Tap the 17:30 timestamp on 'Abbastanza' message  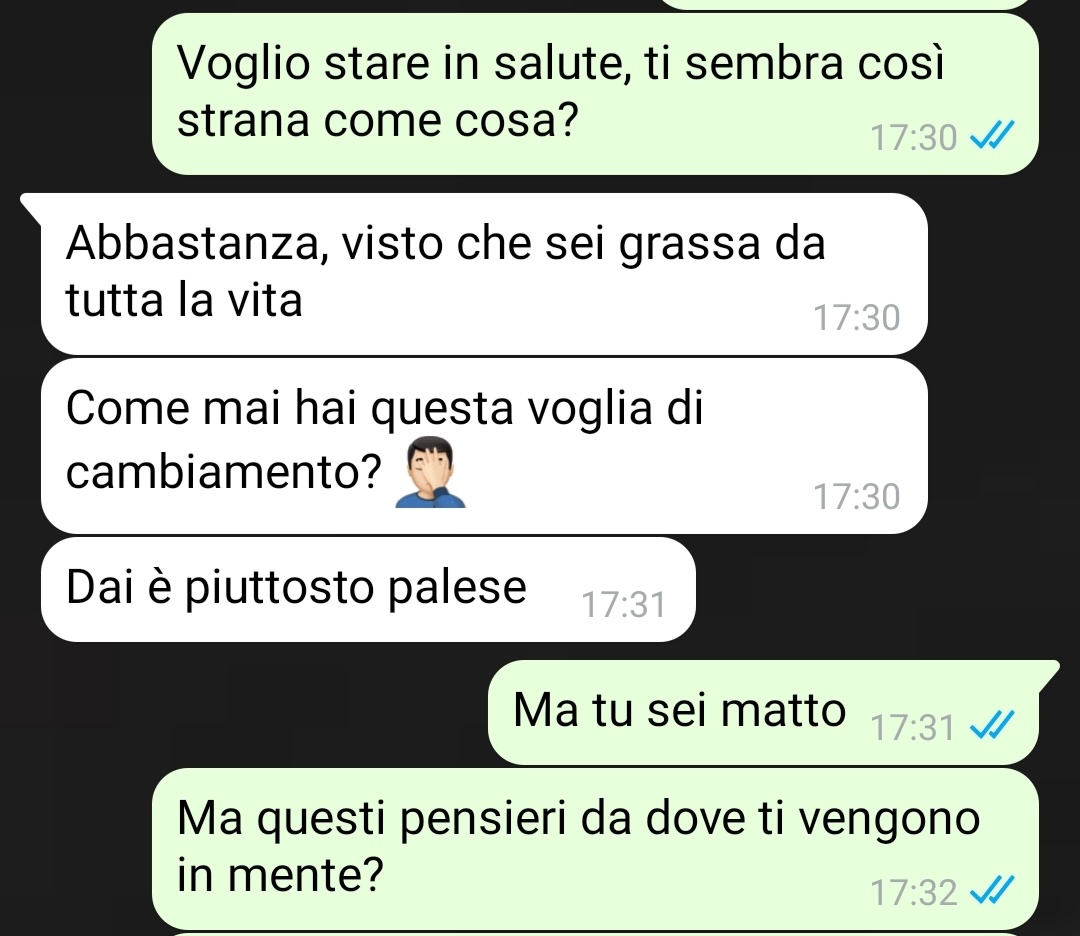[857, 318]
